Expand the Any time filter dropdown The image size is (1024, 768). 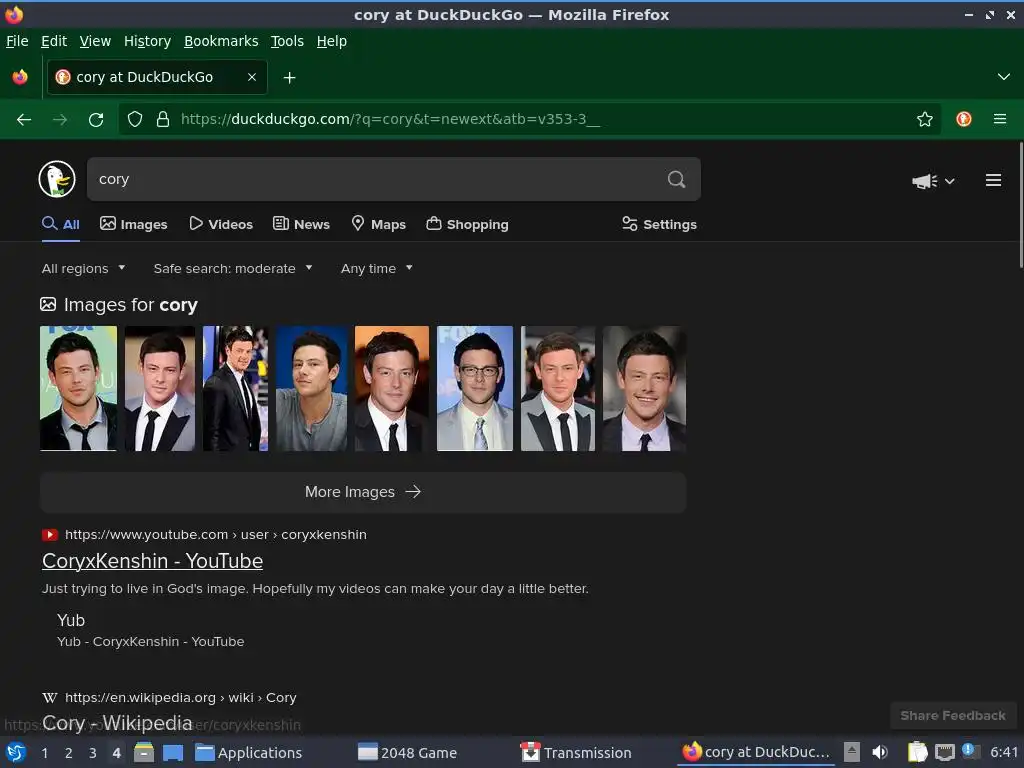[x=377, y=268]
